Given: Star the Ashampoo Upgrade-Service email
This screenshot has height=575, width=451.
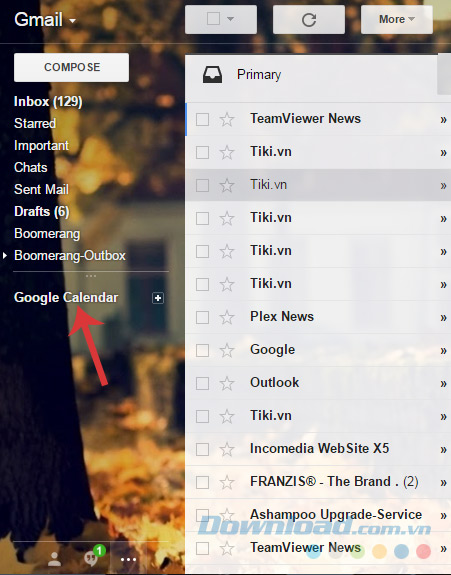Looking at the screenshot, I should click(227, 515).
